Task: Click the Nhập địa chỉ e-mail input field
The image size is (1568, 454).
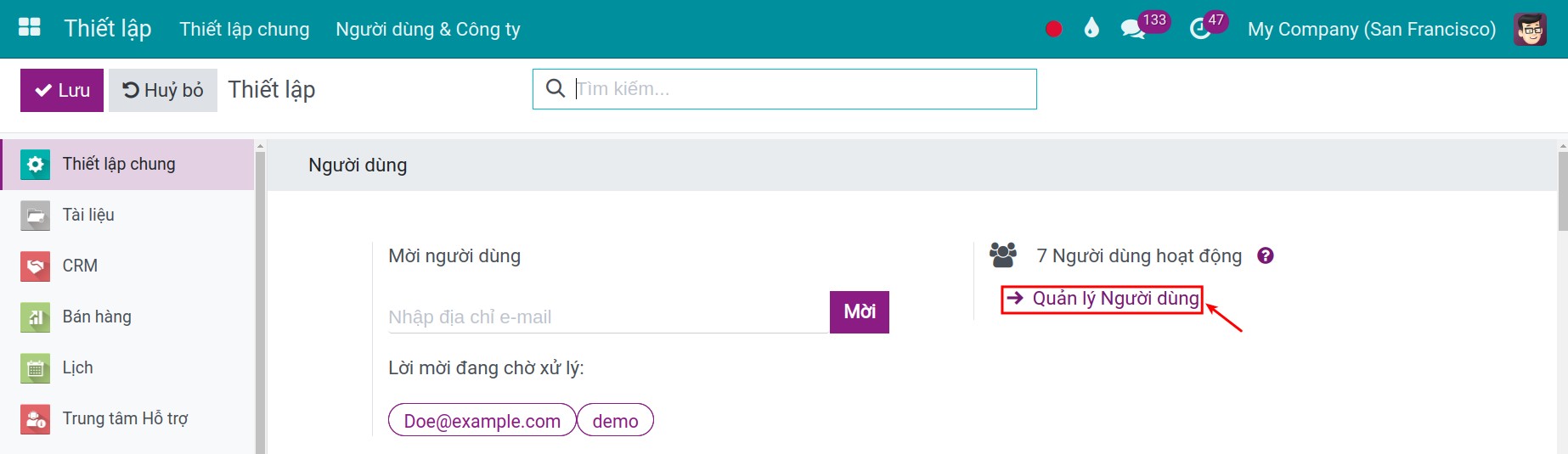Action: click(607, 317)
